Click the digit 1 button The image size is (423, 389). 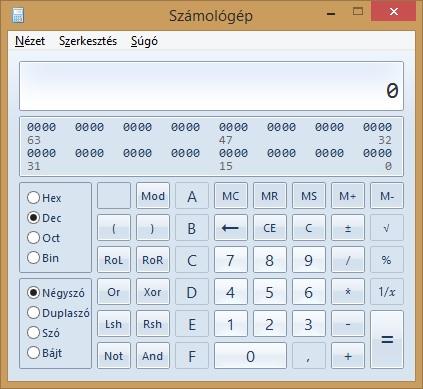pos(231,324)
